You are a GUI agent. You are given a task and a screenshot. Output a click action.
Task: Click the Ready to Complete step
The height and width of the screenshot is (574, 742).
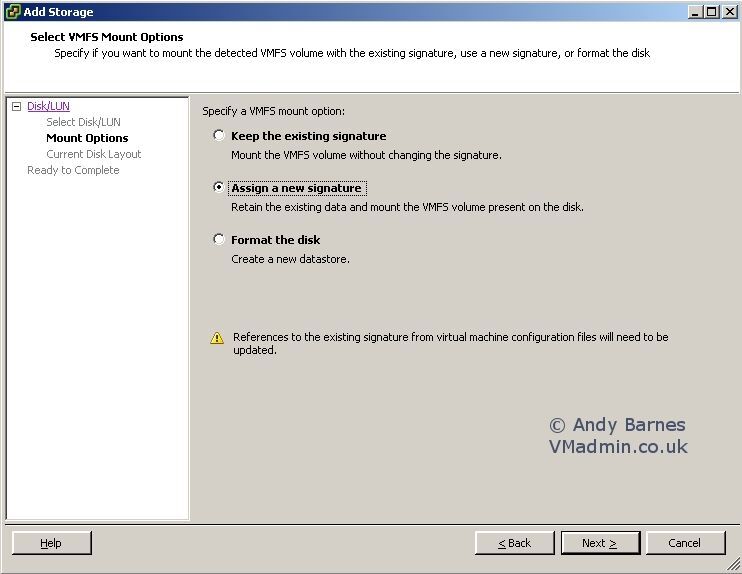(x=73, y=170)
